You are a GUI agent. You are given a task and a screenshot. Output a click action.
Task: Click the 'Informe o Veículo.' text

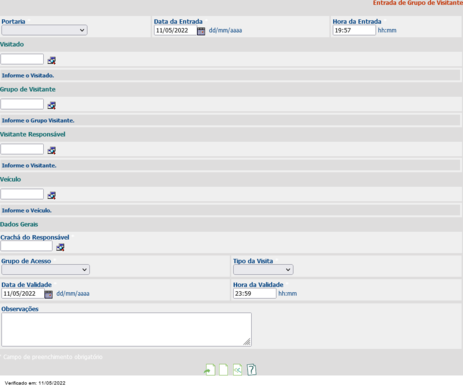click(27, 210)
